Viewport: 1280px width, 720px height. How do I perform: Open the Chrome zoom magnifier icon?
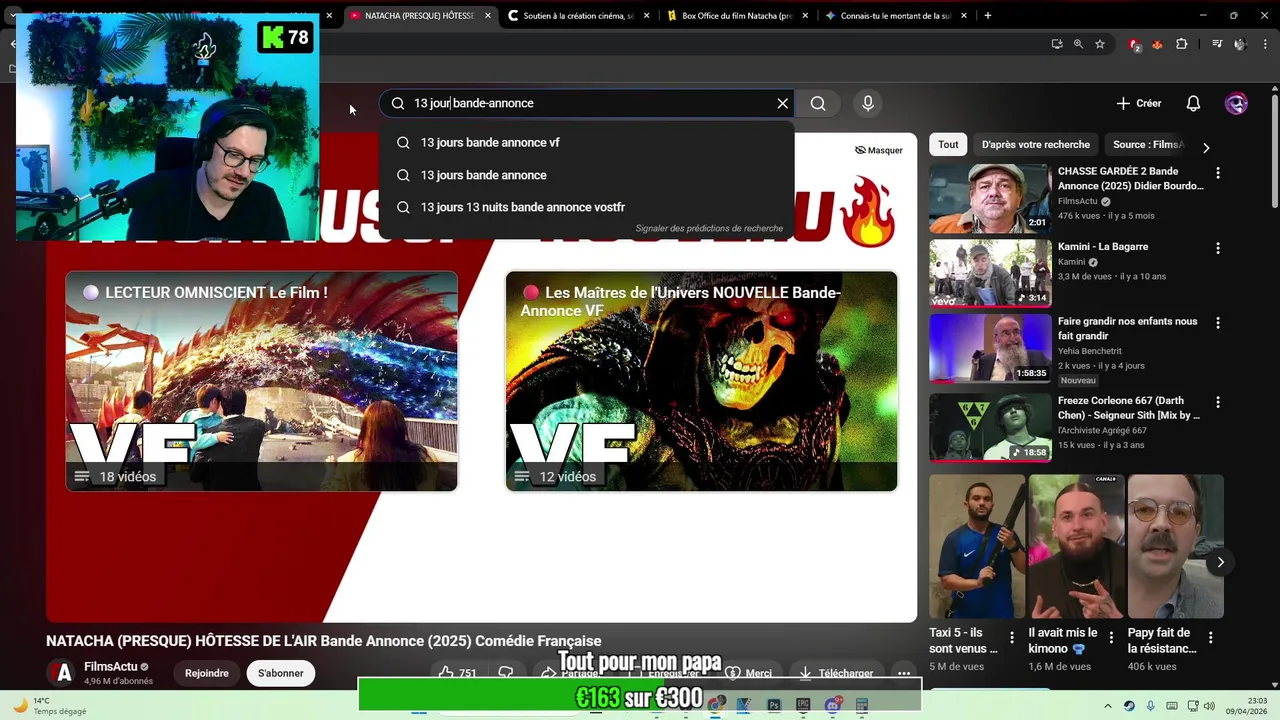pyautogui.click(x=1078, y=44)
